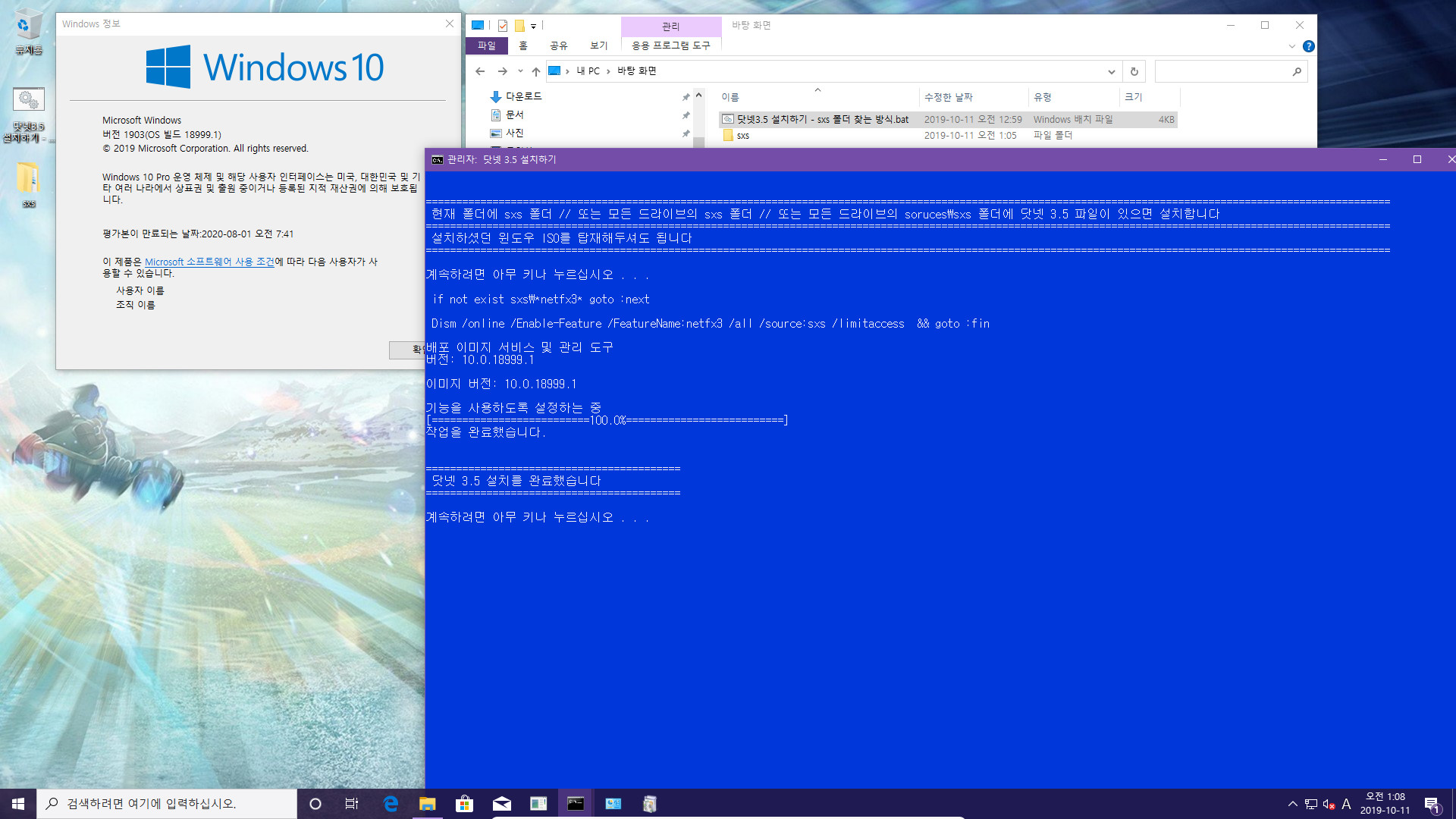
Task: Open the 홈 ribbon tab
Action: [x=523, y=45]
